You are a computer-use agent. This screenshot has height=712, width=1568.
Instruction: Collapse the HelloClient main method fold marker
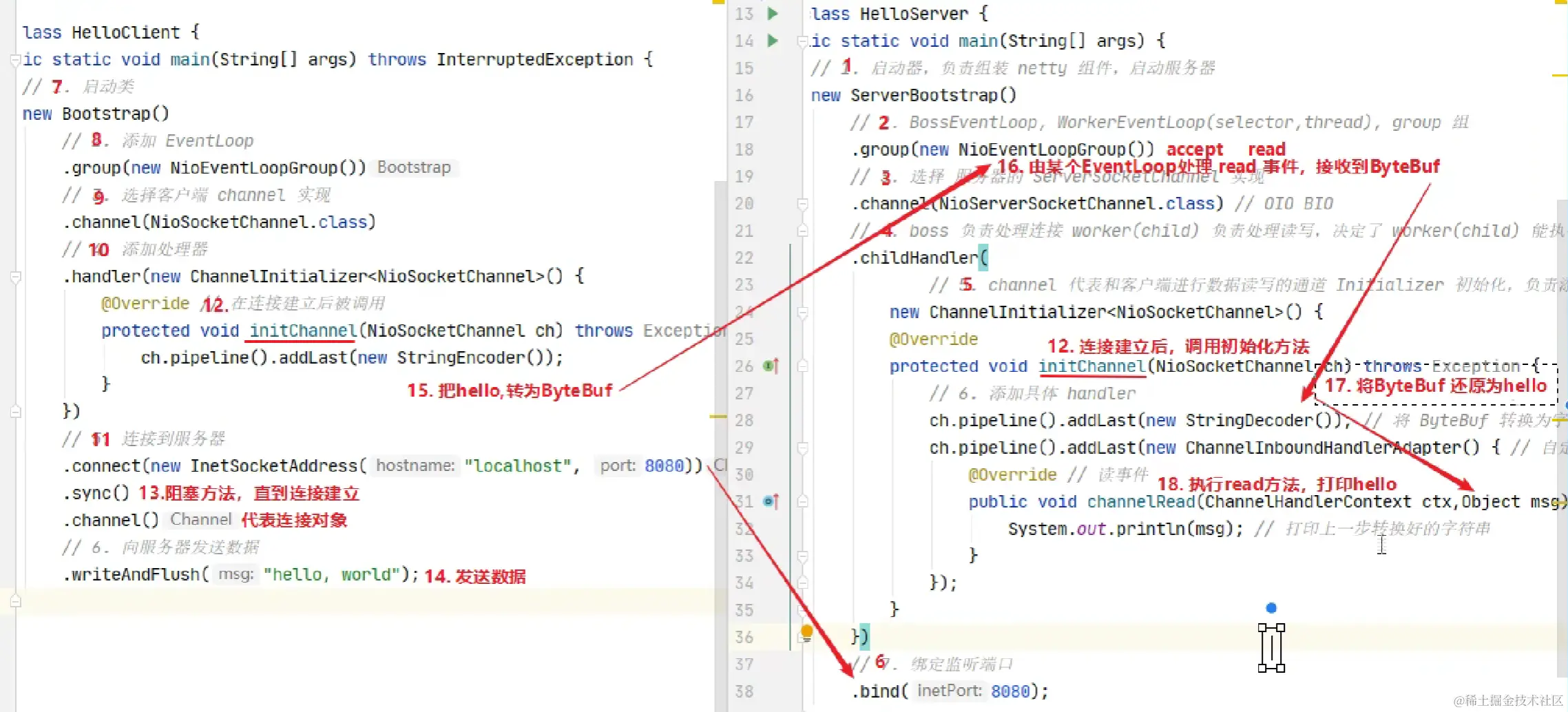pos(15,61)
